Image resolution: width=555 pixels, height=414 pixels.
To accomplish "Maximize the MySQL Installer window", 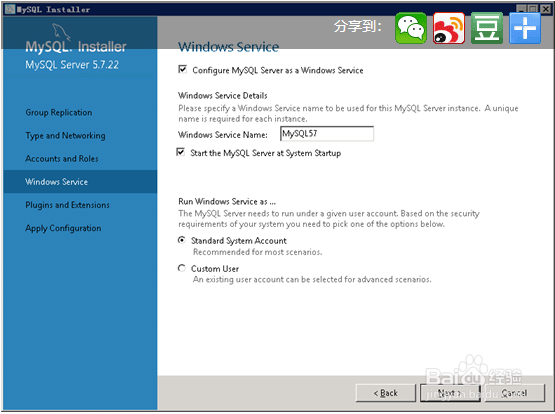I will point(533,9).
